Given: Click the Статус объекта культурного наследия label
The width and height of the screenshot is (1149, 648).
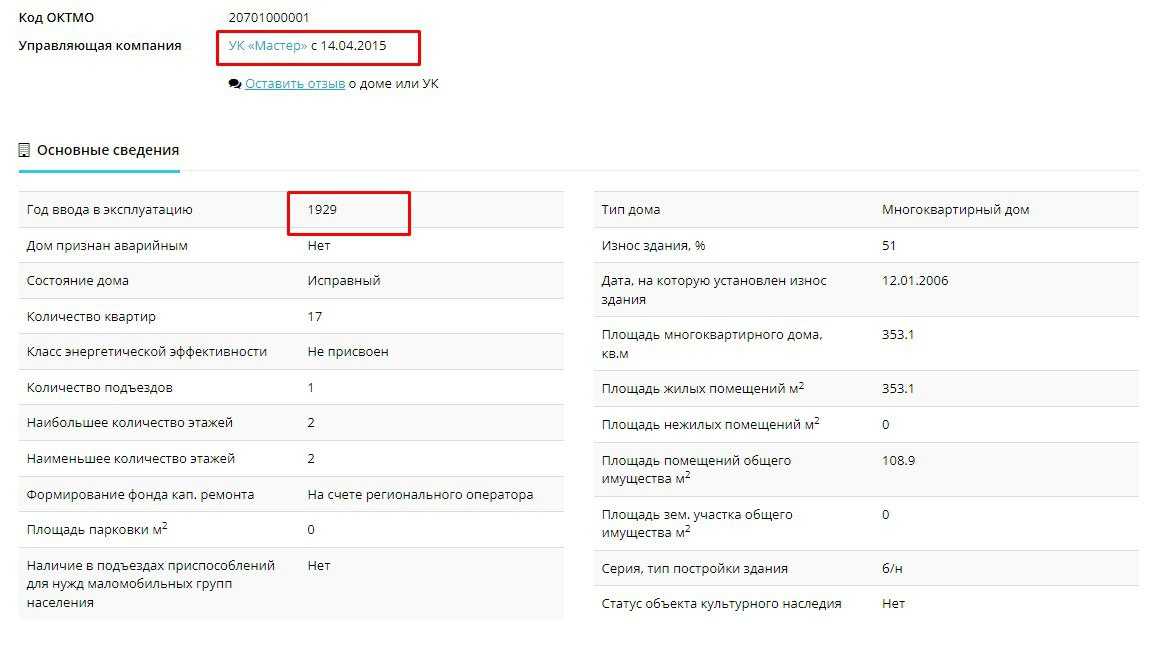Looking at the screenshot, I should pos(721,604).
